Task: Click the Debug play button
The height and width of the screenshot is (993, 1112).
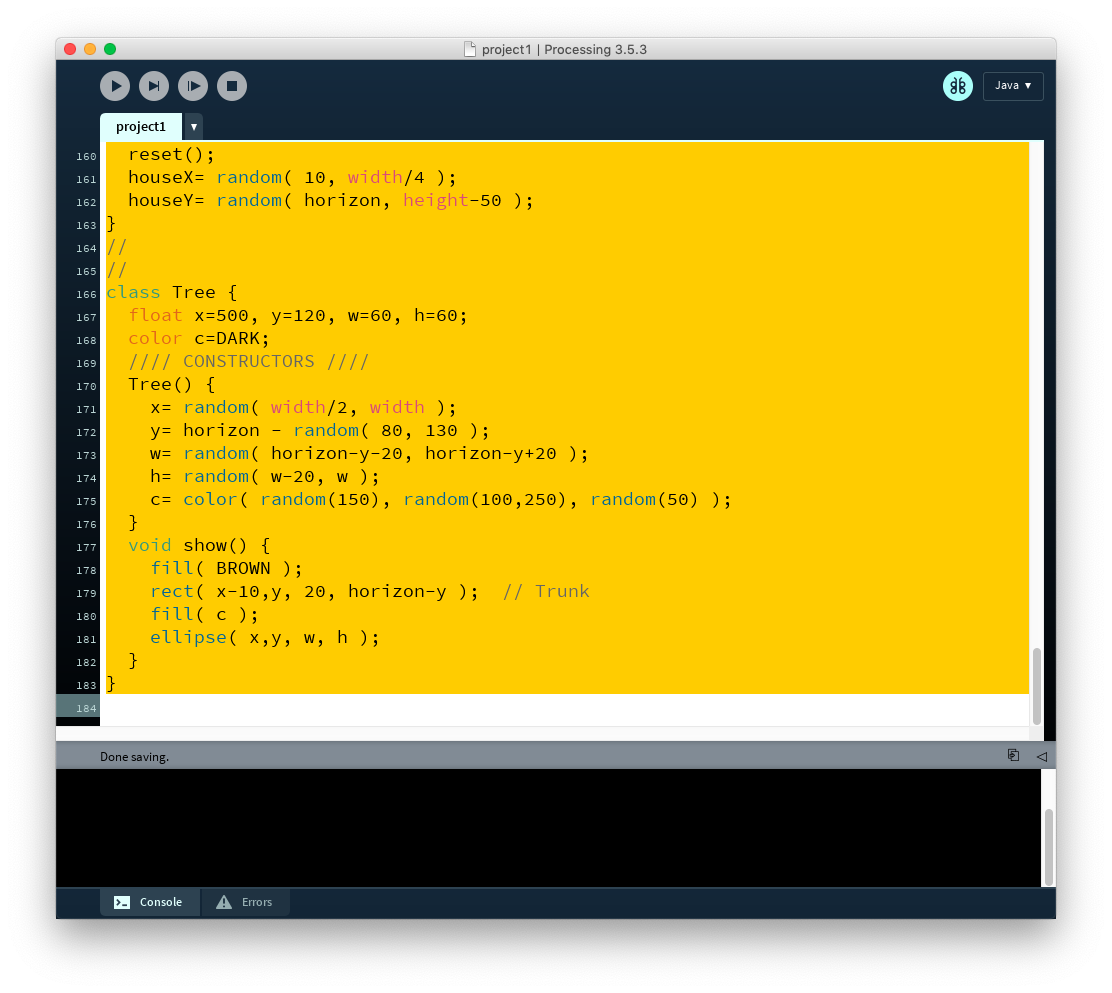Action: click(115, 86)
